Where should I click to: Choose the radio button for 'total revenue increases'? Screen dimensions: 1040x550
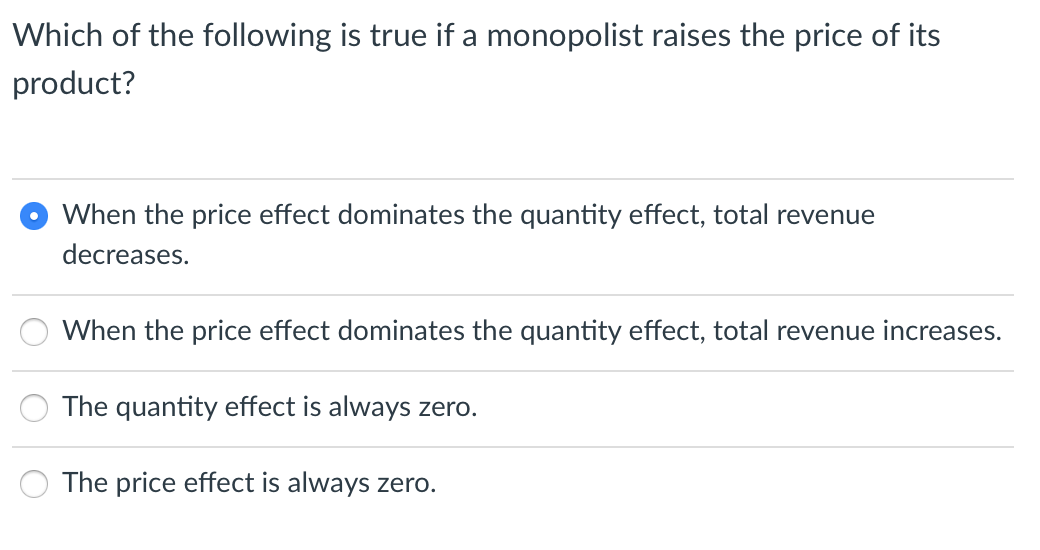pos(34,332)
